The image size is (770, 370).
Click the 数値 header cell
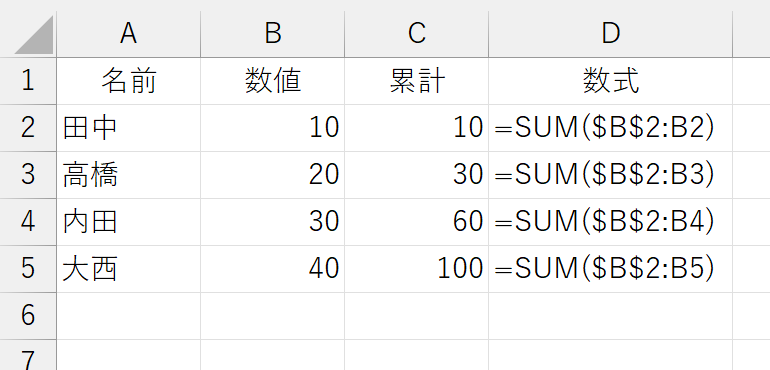pyautogui.click(x=273, y=81)
